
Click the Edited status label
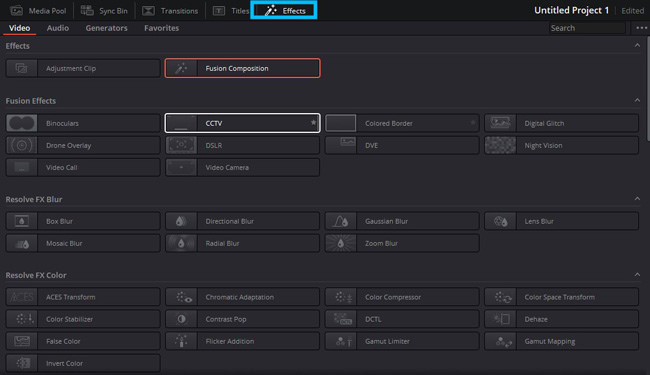coord(633,11)
